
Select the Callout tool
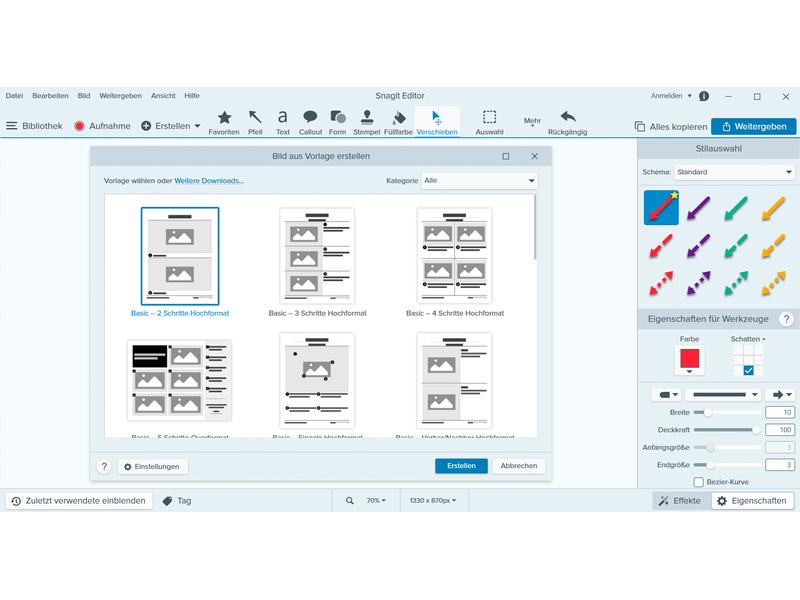click(x=310, y=122)
